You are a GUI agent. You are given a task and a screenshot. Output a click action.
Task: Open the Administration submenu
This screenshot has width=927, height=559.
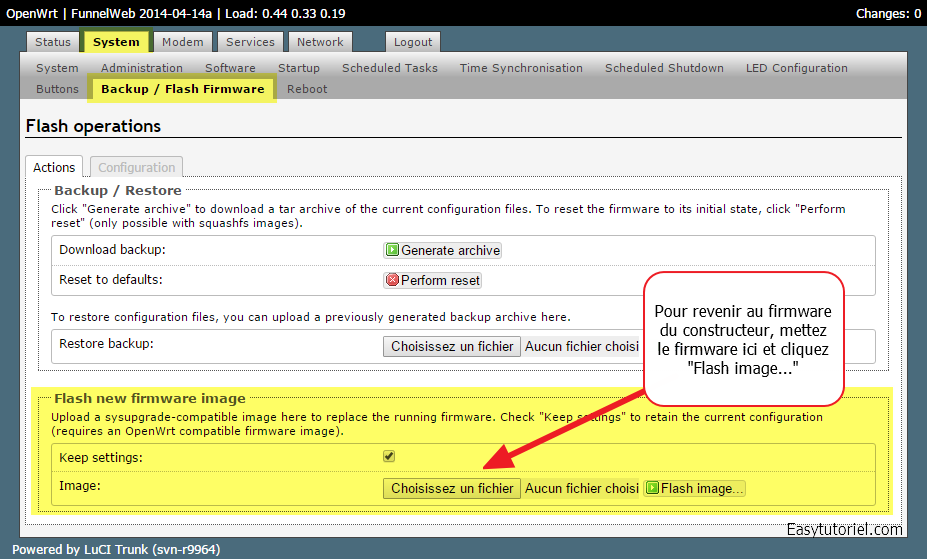[141, 68]
